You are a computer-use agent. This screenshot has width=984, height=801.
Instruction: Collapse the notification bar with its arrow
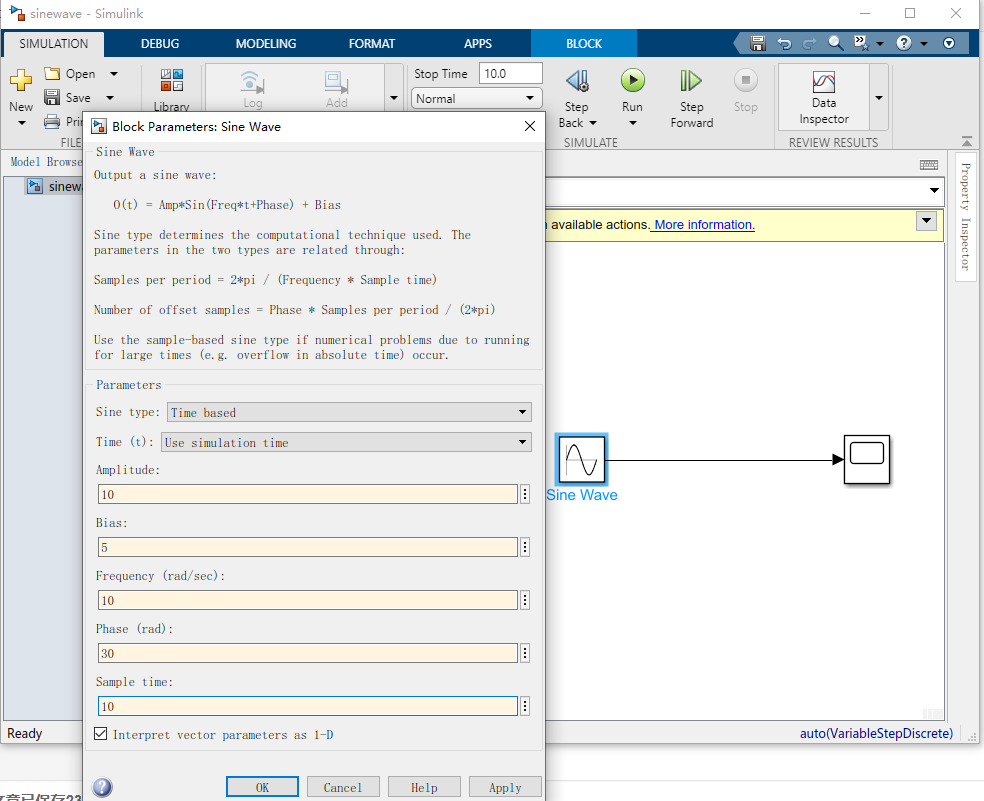pos(926,221)
